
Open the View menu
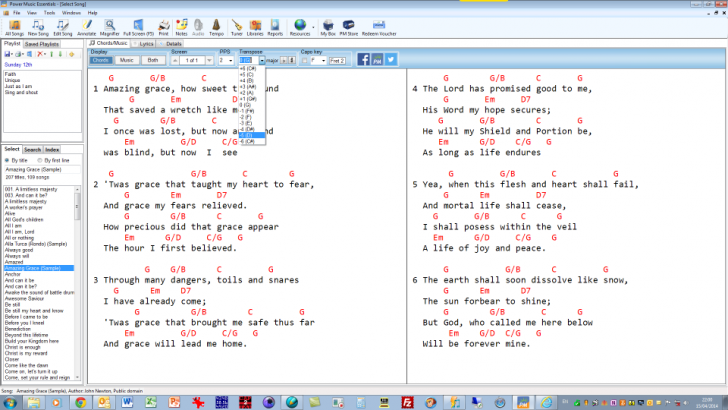tap(32, 13)
